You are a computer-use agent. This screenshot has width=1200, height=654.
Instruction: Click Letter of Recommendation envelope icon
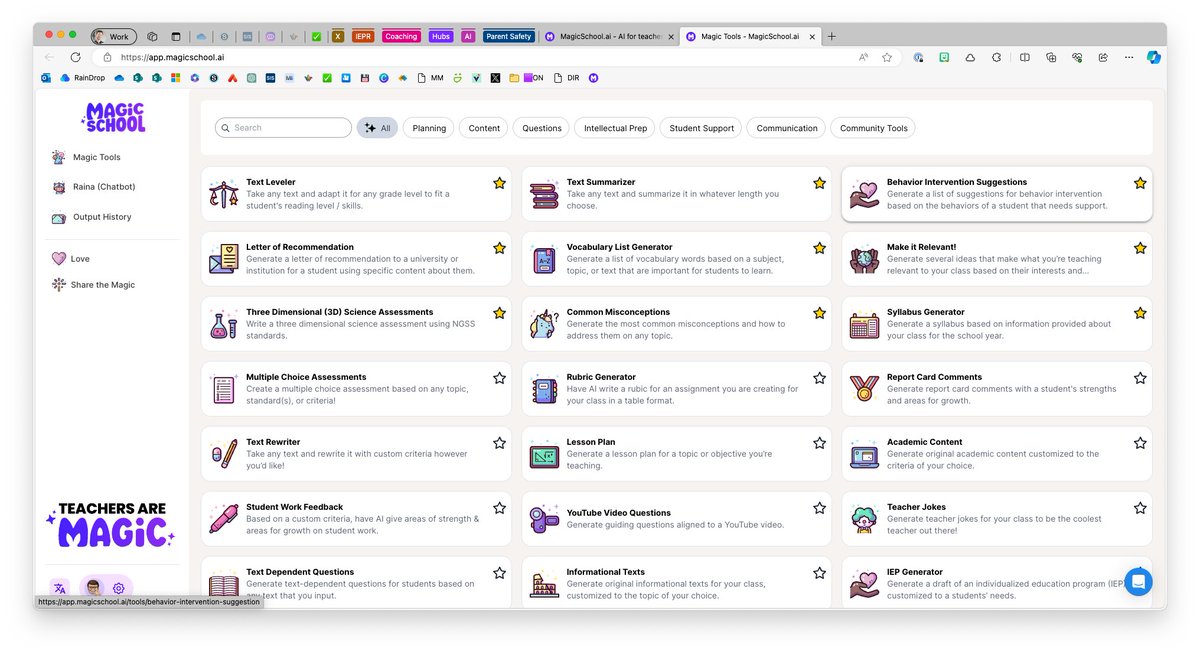pos(224,259)
